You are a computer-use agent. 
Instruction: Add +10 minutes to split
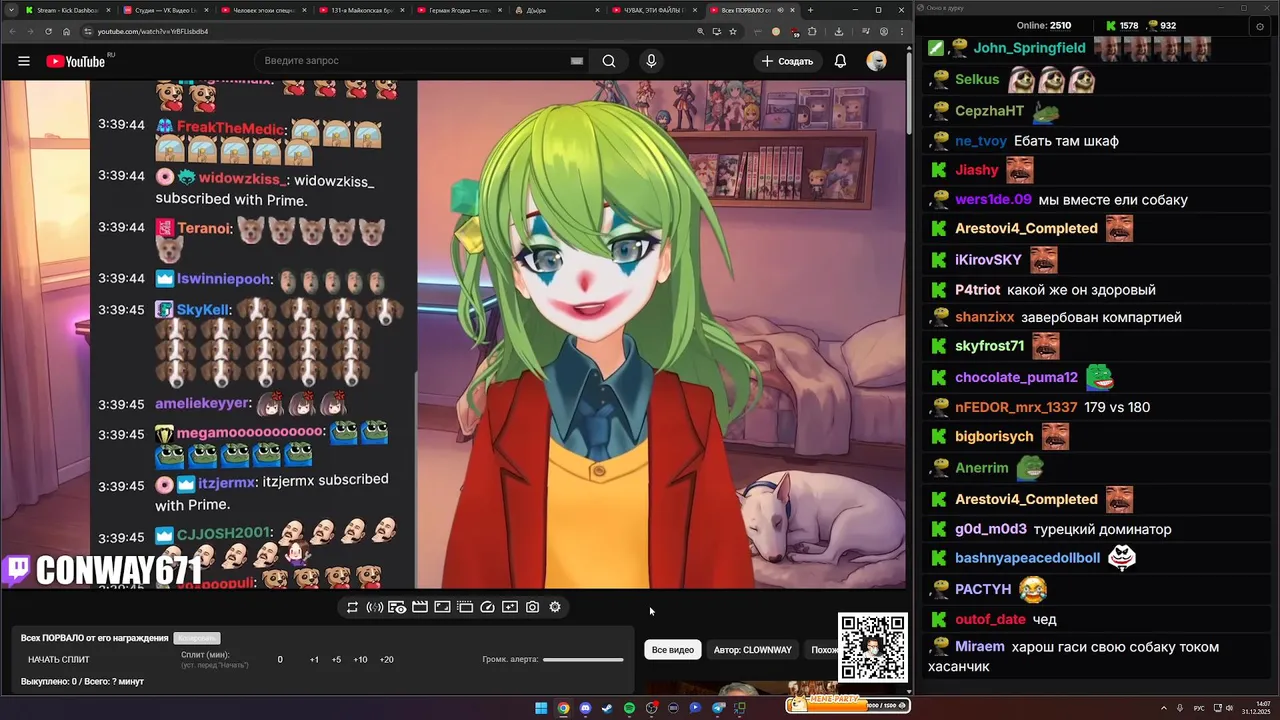pos(360,660)
